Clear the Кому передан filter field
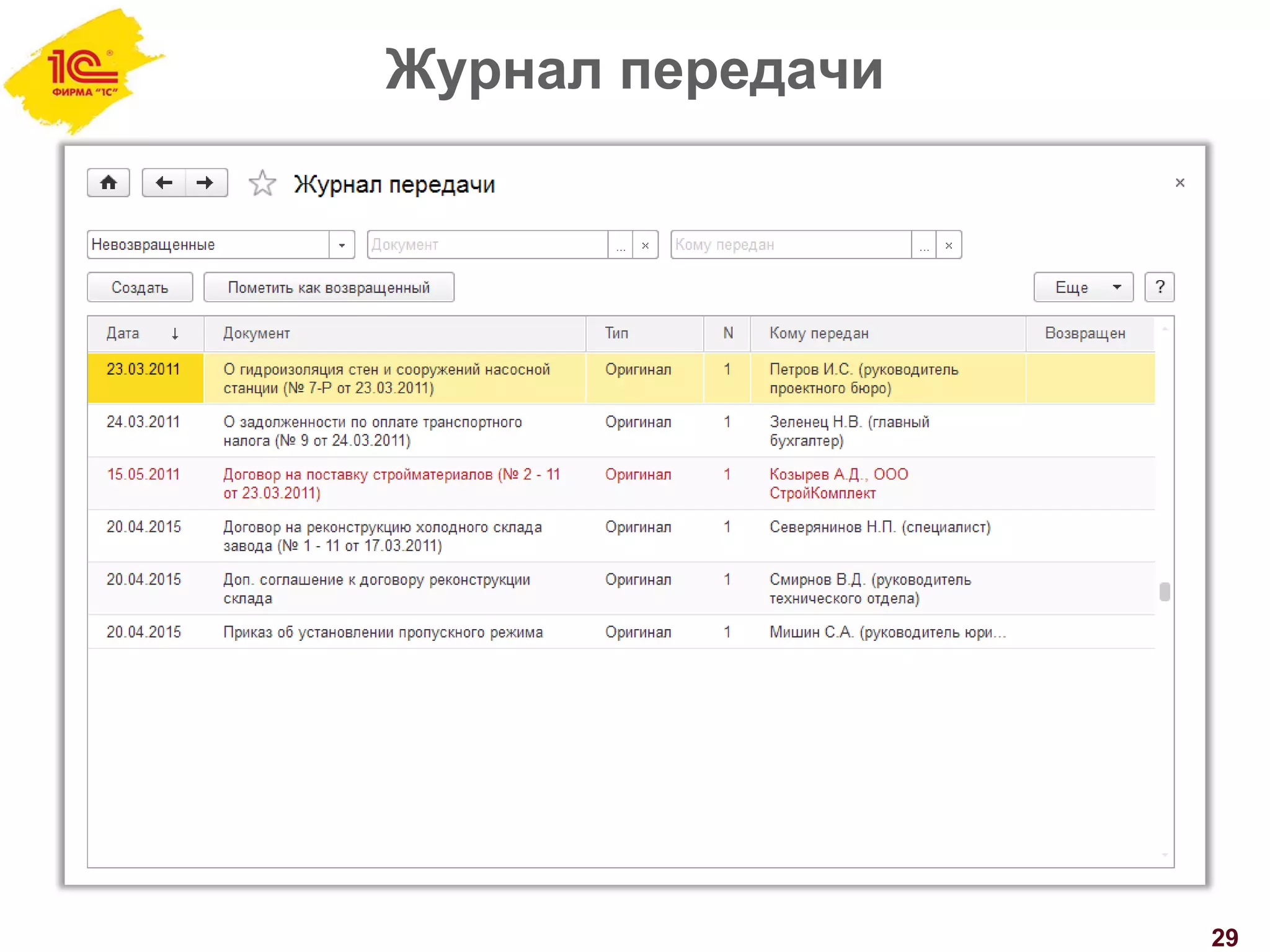Viewport: 1270px width, 952px height. coord(949,245)
